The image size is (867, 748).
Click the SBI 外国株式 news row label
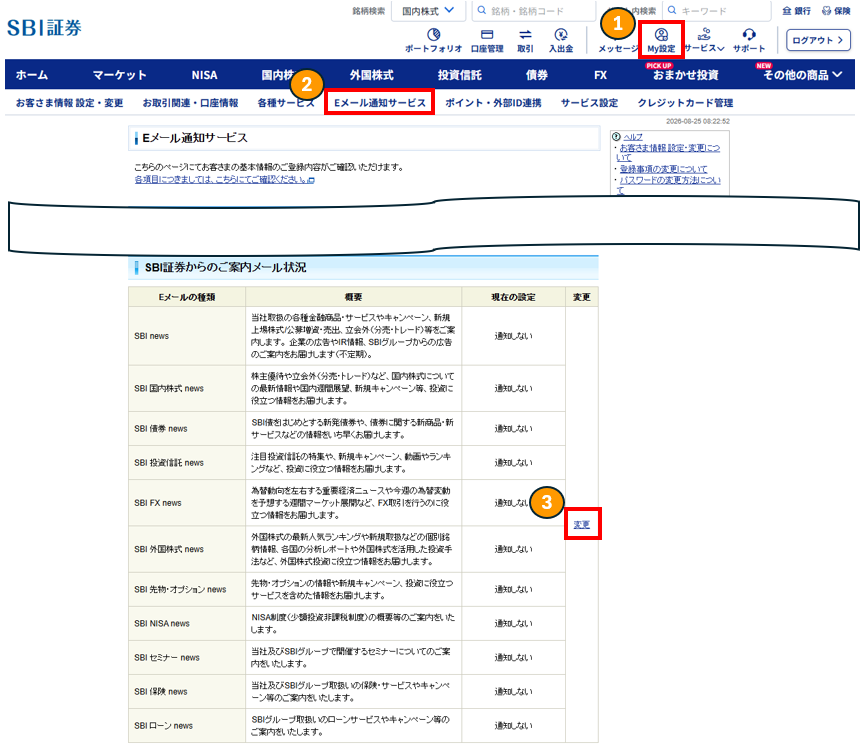pyautogui.click(x=169, y=549)
